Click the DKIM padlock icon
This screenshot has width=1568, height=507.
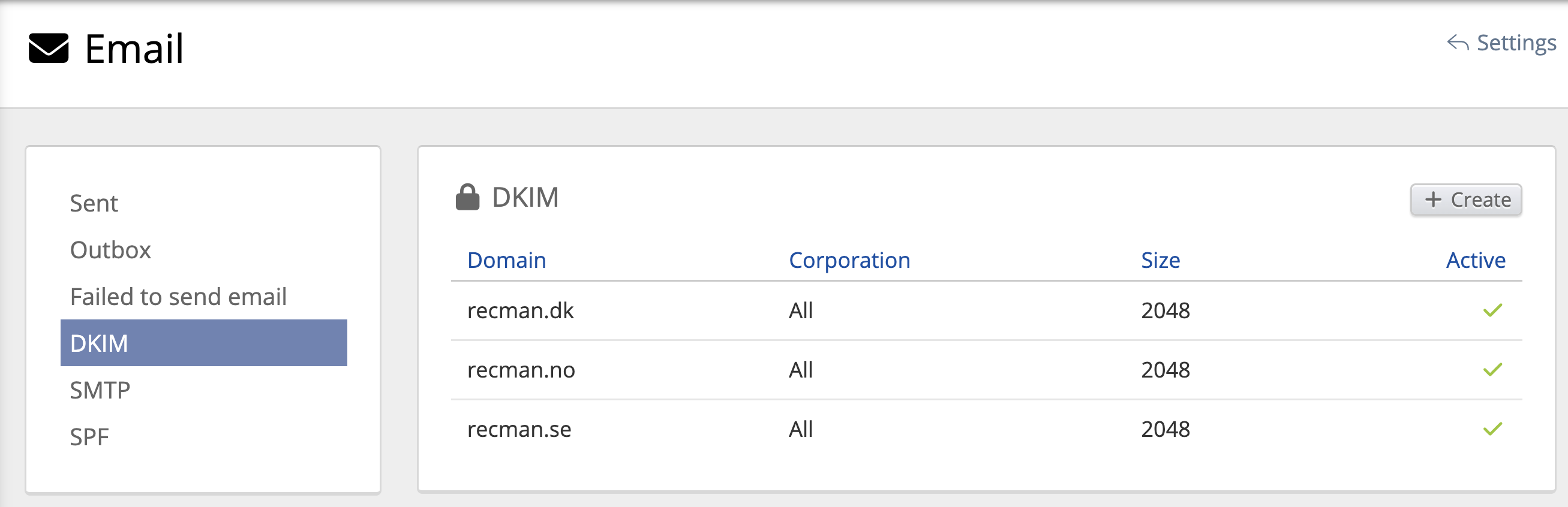pyautogui.click(x=467, y=197)
